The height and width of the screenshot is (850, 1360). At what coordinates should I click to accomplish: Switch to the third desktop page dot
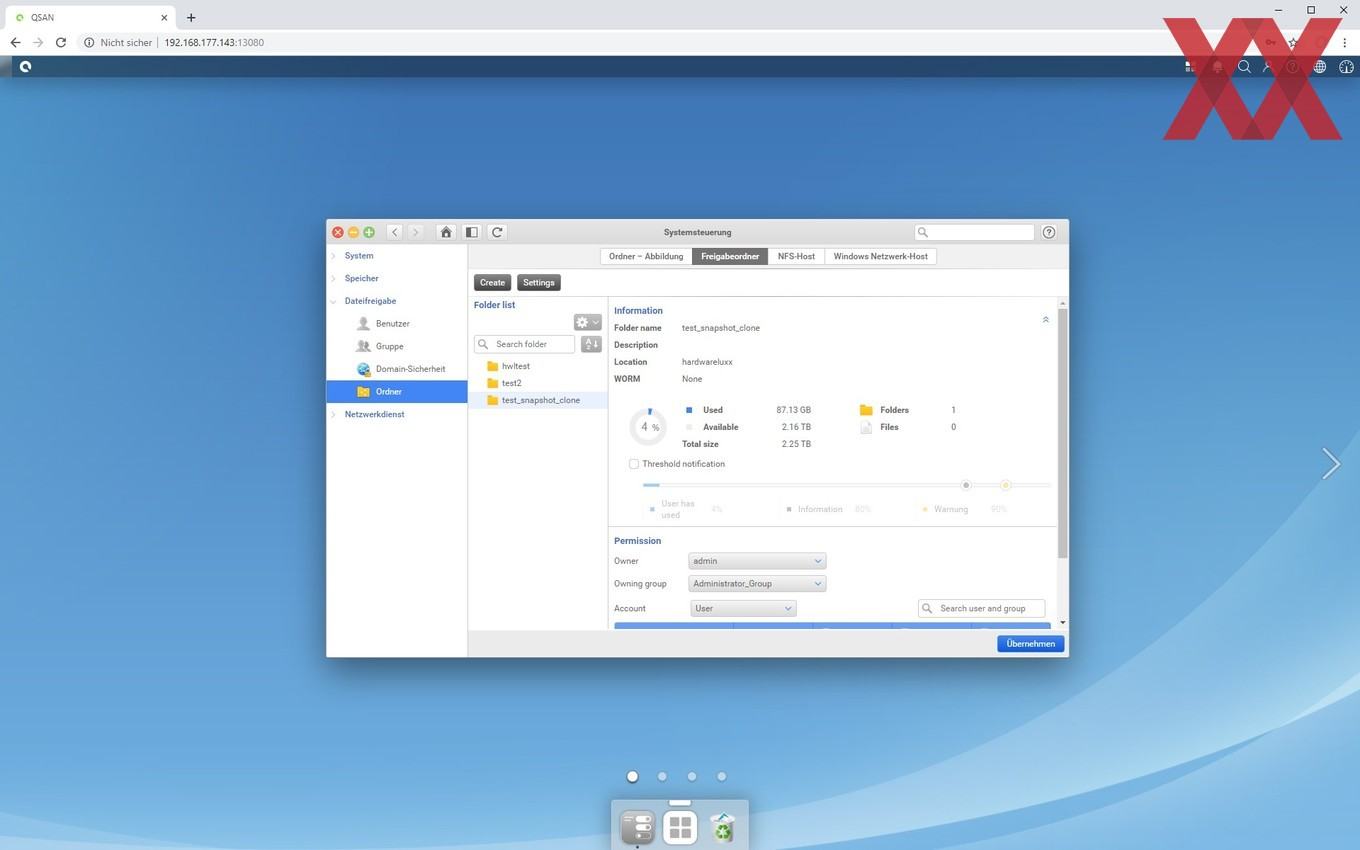tap(692, 776)
